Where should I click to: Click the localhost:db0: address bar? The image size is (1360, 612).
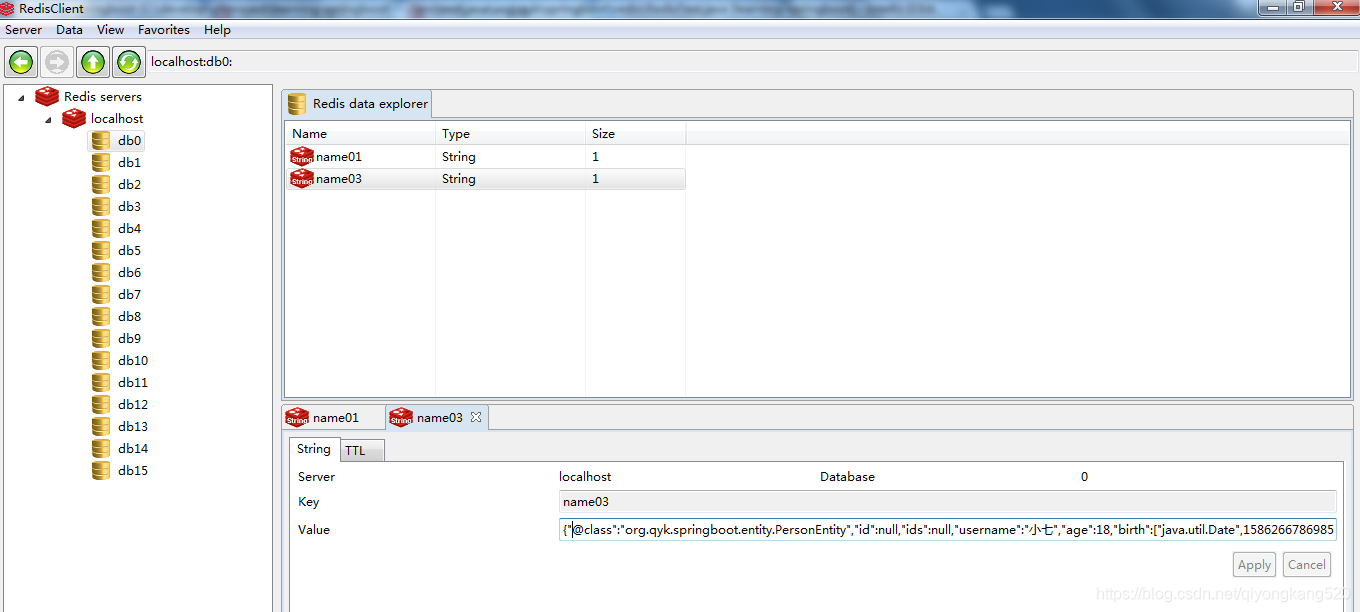[x=753, y=62]
